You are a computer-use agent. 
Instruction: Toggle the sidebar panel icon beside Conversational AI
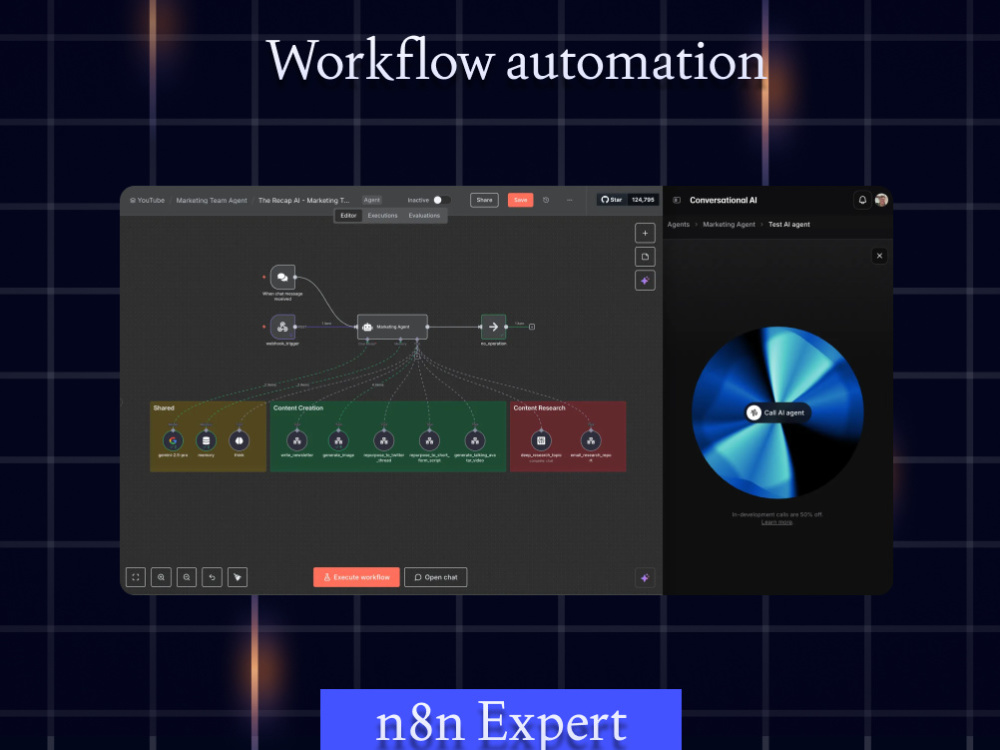pos(677,200)
